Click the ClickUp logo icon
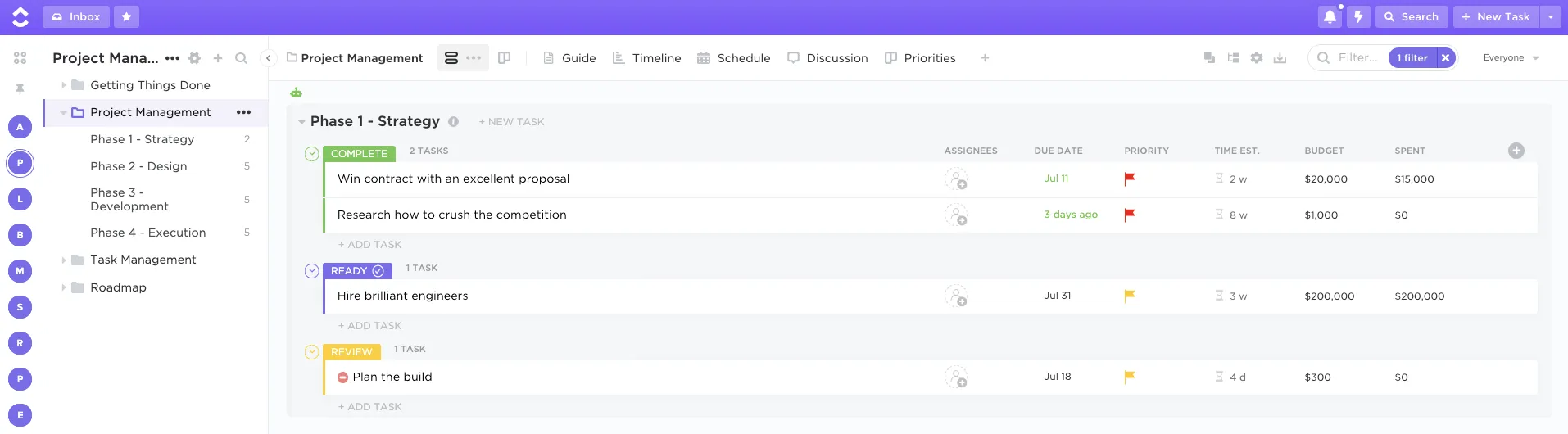This screenshot has width=1568, height=434. 20,16
